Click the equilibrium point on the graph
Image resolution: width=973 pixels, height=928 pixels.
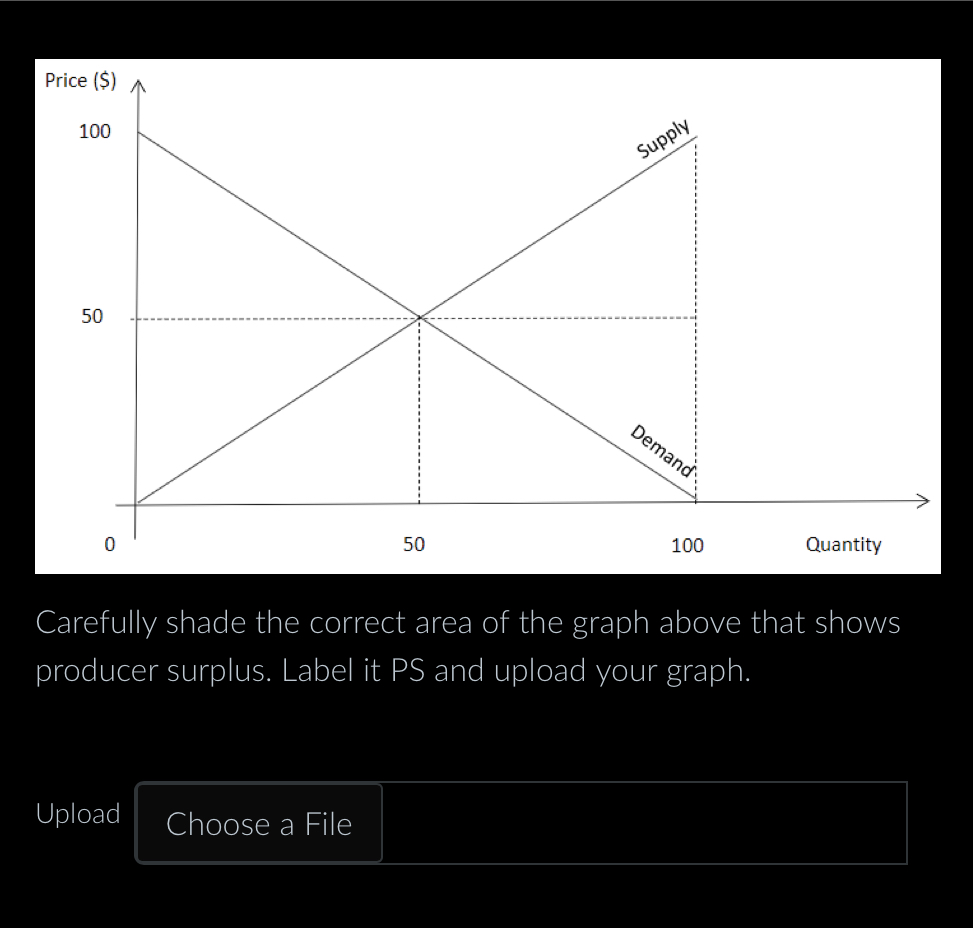417,317
